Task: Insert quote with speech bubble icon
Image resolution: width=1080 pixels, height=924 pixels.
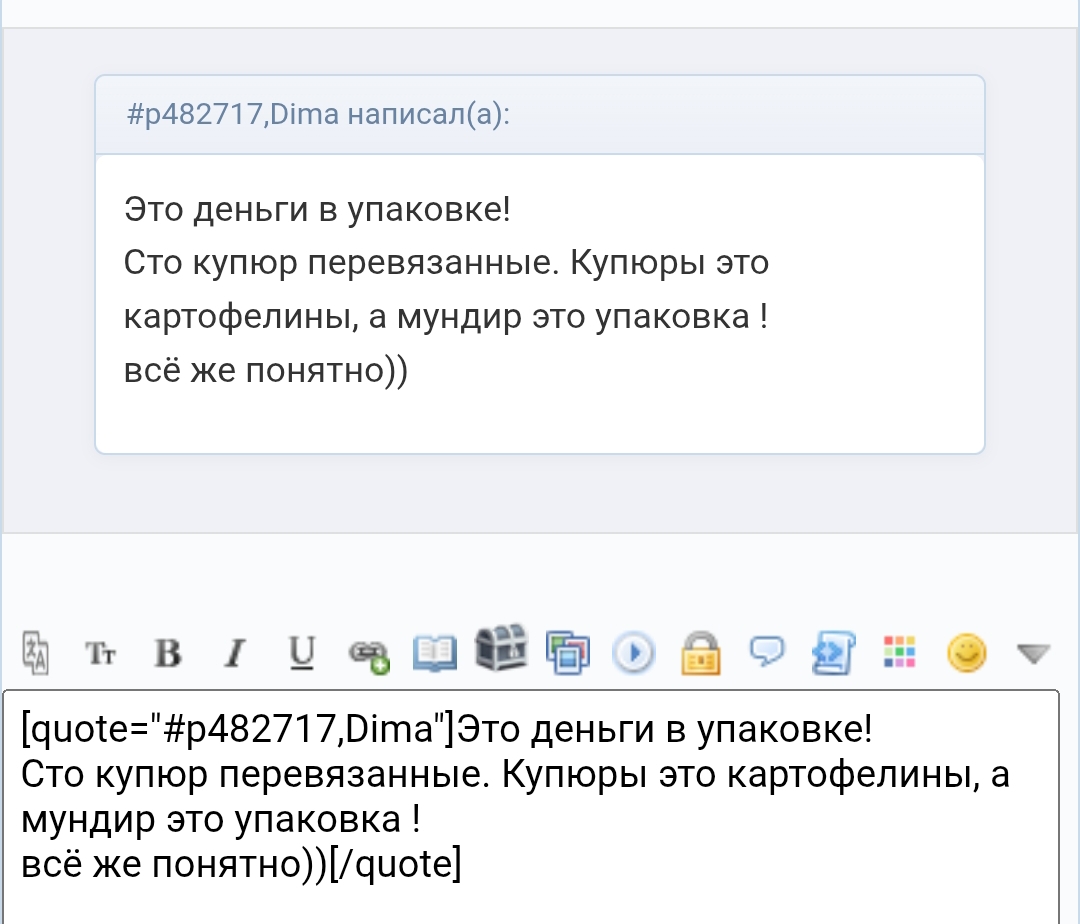Action: coord(767,652)
